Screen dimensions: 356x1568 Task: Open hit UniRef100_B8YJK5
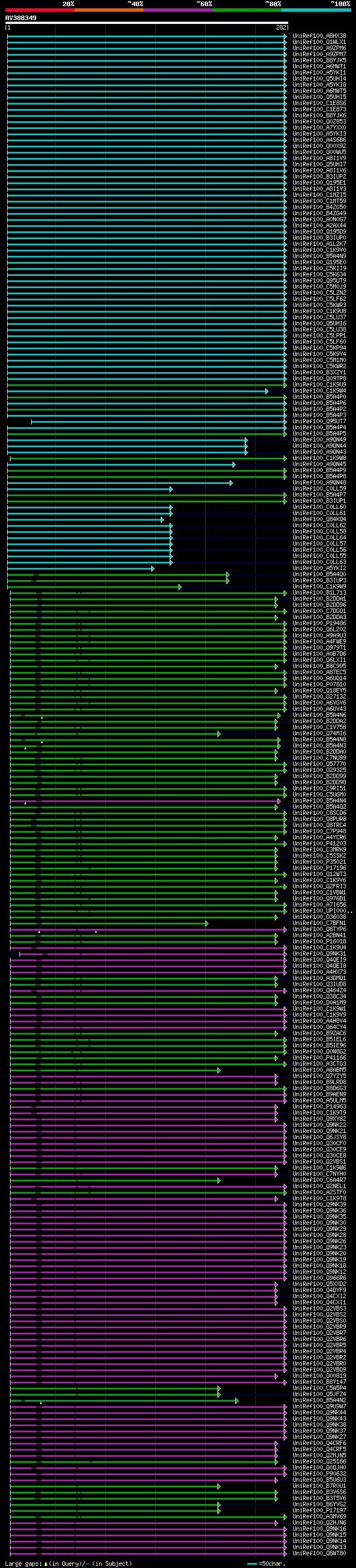(x=319, y=60)
